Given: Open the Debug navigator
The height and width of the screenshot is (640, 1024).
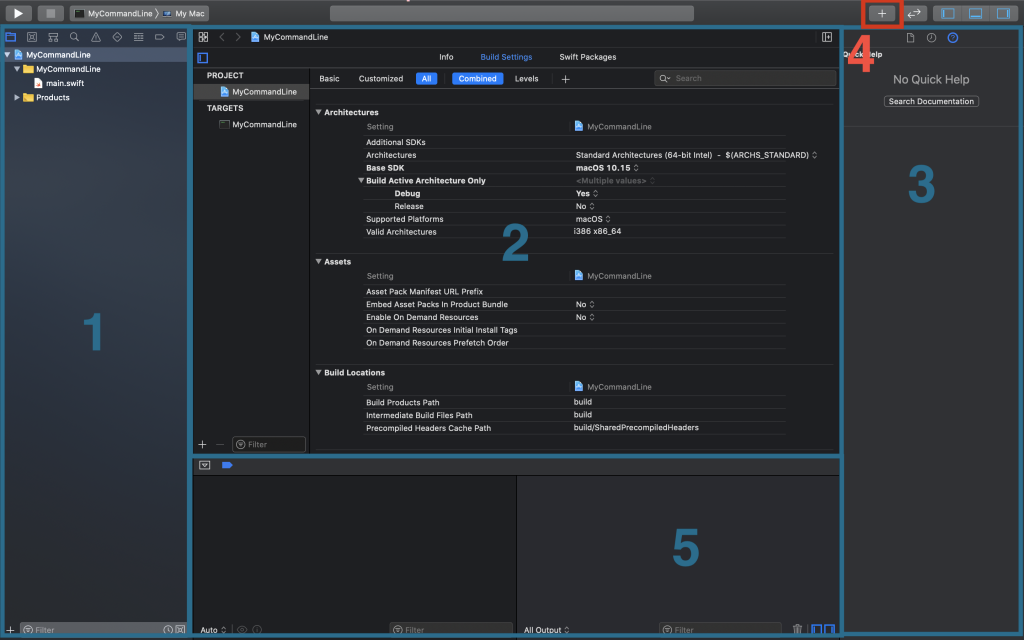Looking at the screenshot, I should tap(138, 37).
